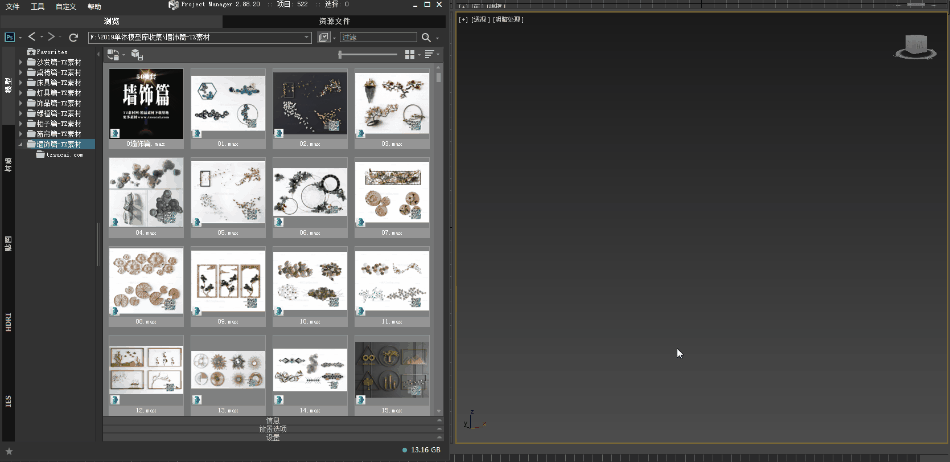Viewport: 950px width, 462px height.
Task: Refresh the current folder listing
Action: [73, 37]
